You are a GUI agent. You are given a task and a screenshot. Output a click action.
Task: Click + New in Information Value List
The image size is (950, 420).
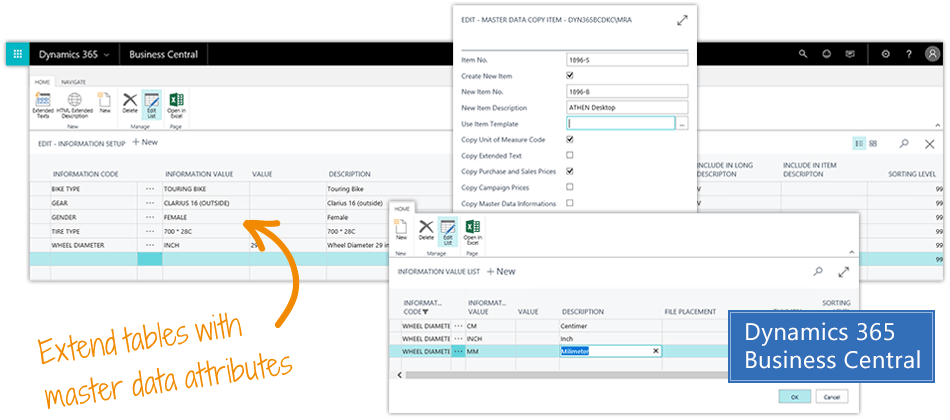click(x=501, y=271)
